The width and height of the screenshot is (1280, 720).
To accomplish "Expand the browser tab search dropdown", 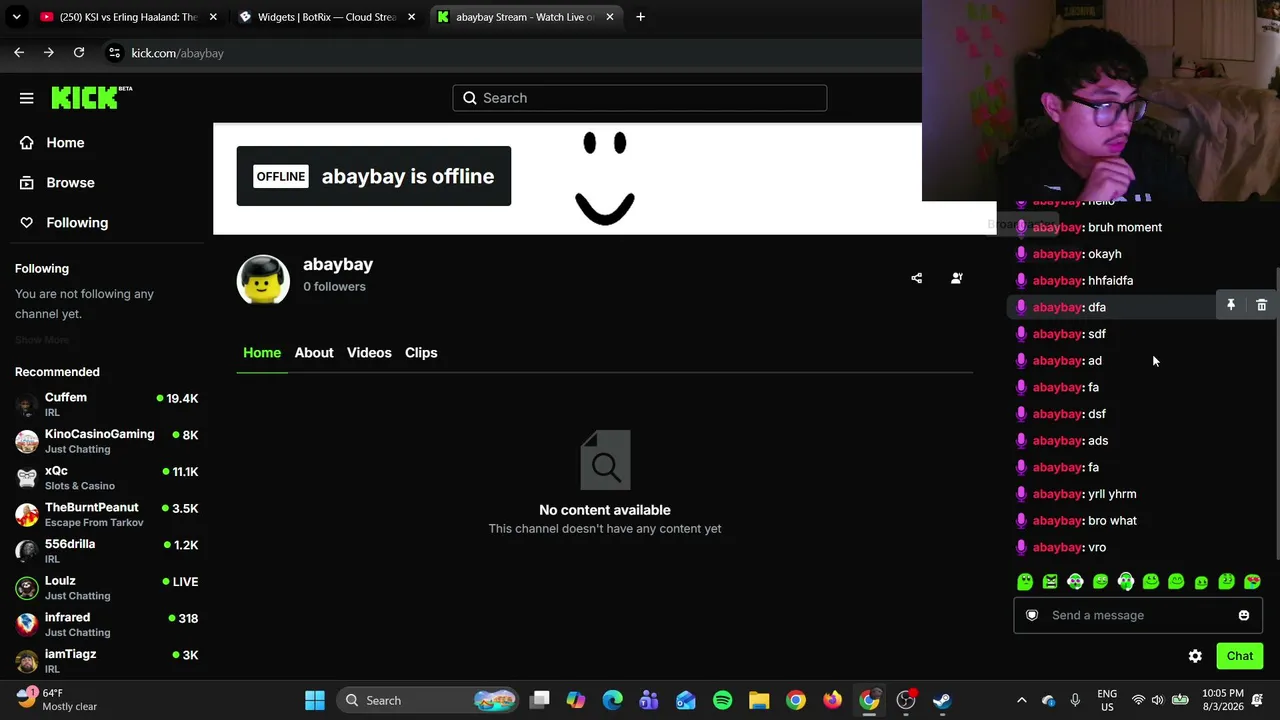I will click(x=16, y=17).
